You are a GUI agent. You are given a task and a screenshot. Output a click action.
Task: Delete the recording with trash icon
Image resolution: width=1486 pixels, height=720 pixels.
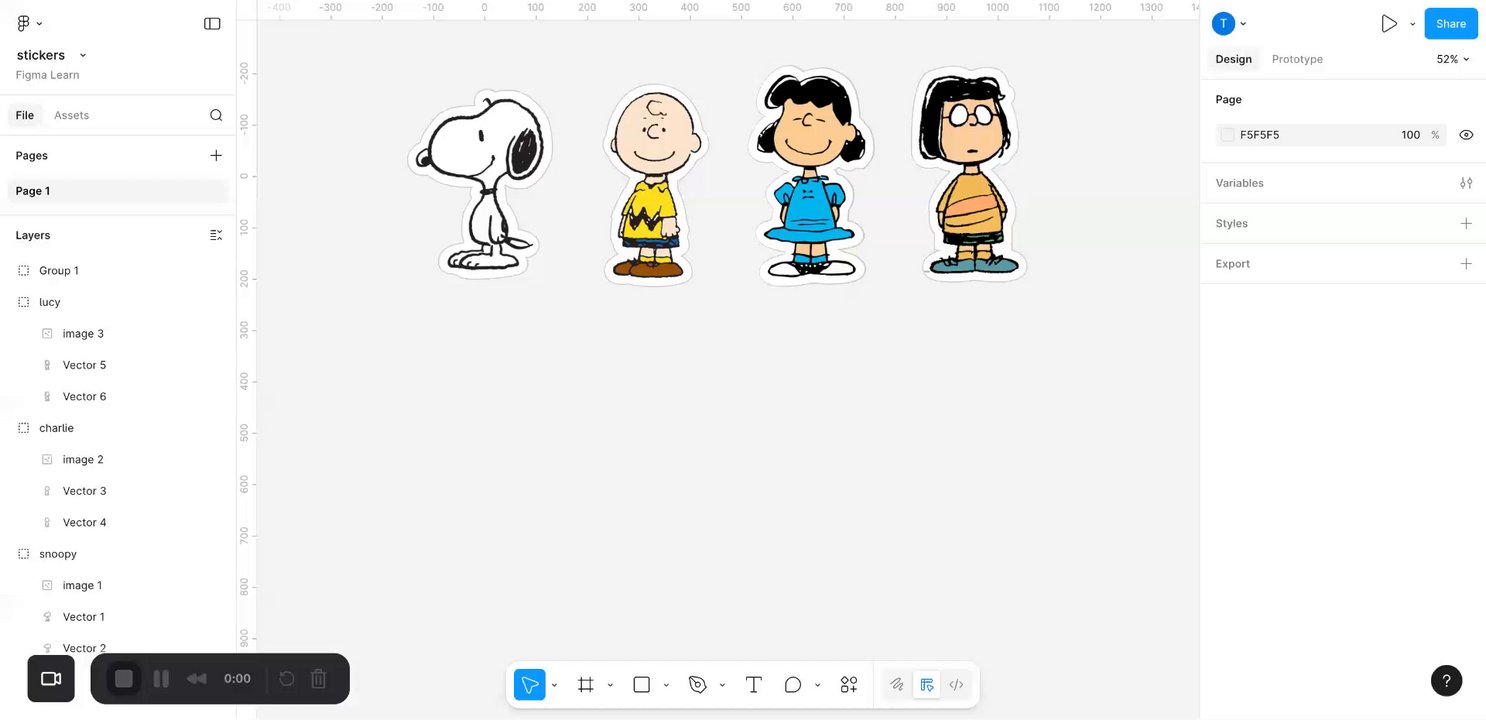319,679
